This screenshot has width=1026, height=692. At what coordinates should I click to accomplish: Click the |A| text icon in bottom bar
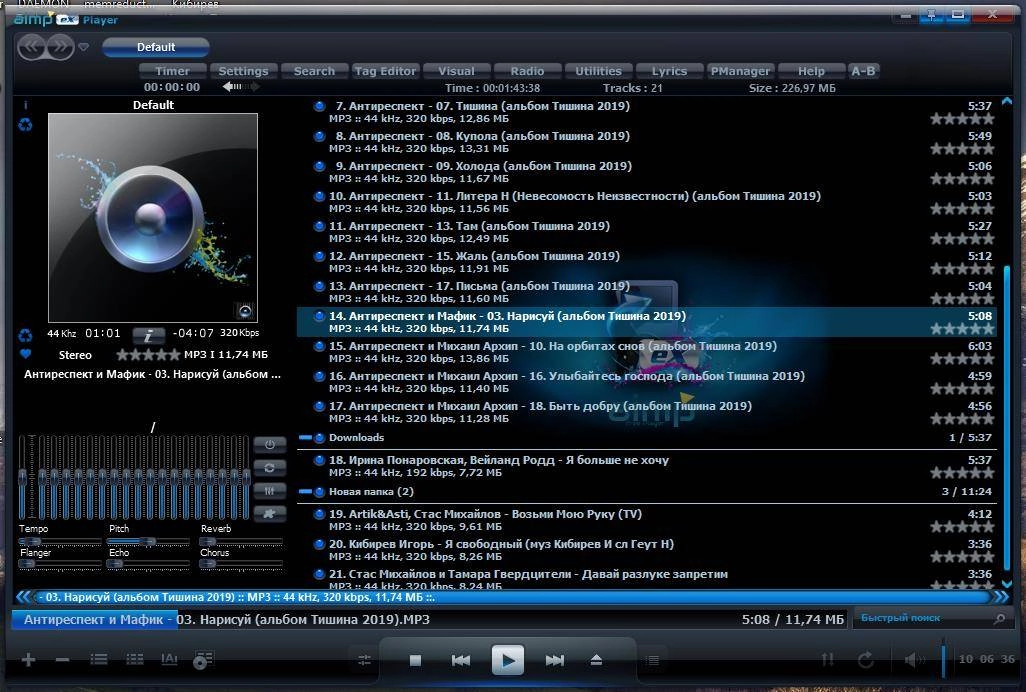pos(169,659)
